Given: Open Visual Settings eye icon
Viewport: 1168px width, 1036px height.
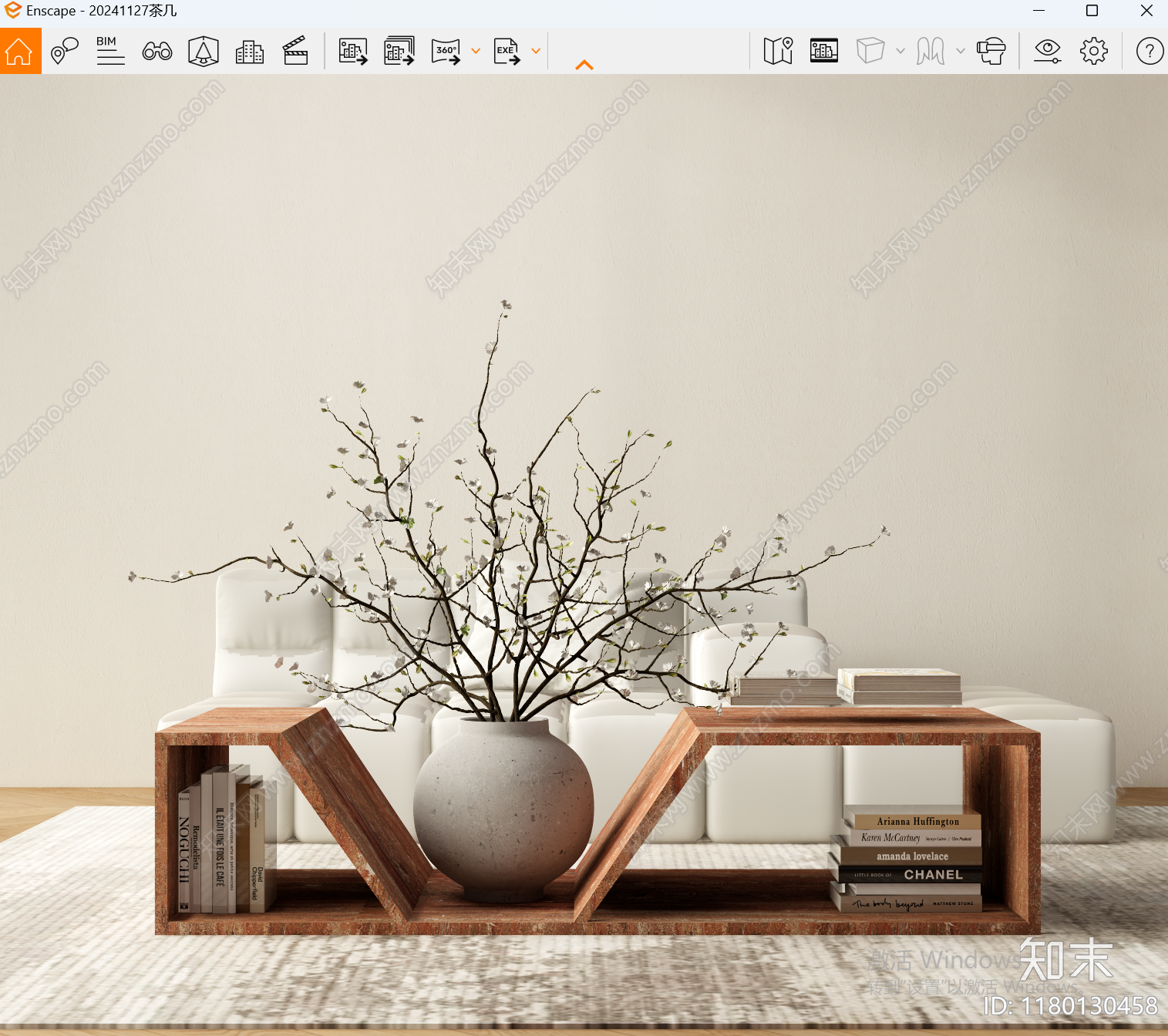Looking at the screenshot, I should (x=1048, y=51).
